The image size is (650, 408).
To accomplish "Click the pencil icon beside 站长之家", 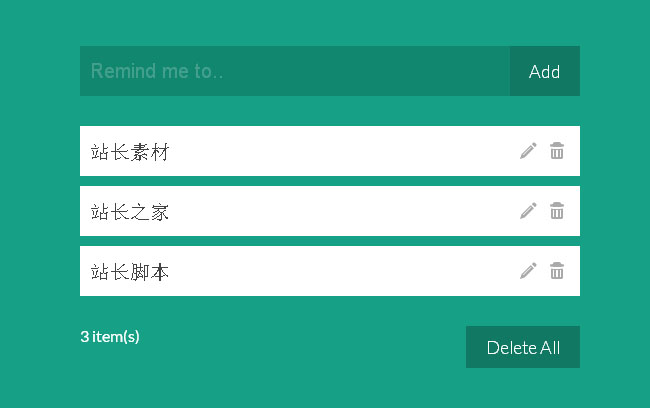I will pyautogui.click(x=528, y=211).
